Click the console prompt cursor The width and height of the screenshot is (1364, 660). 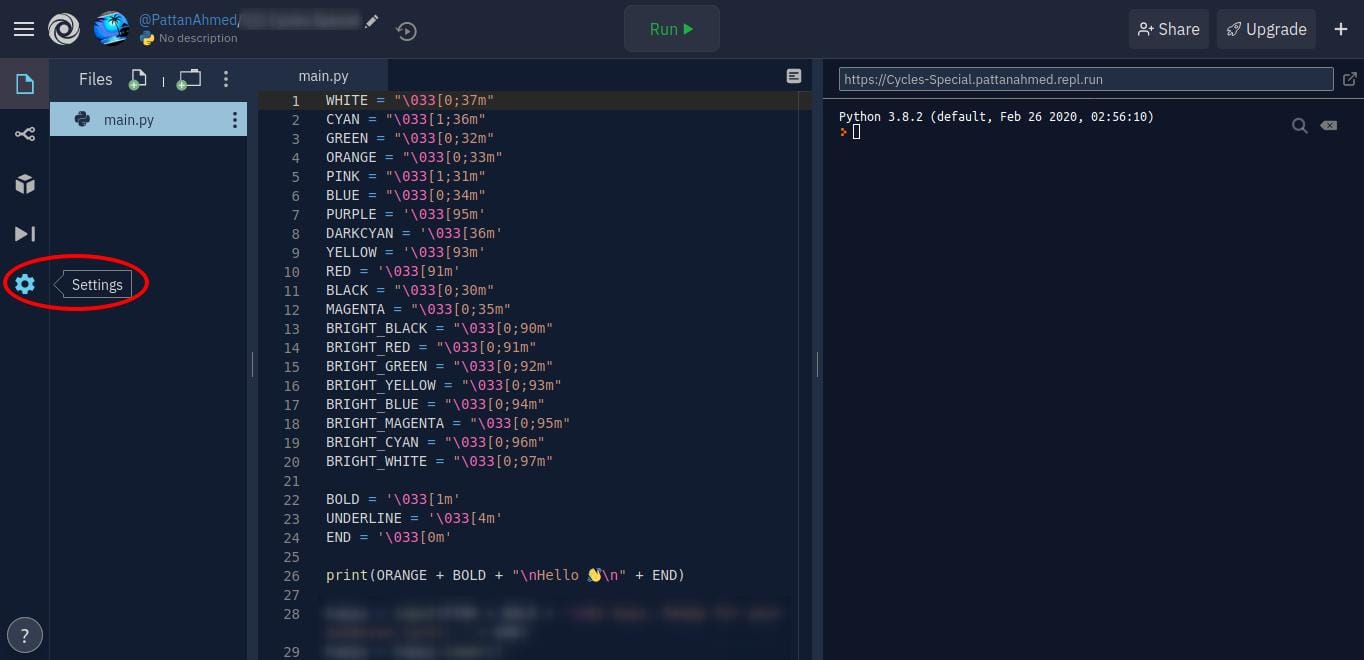click(x=855, y=131)
